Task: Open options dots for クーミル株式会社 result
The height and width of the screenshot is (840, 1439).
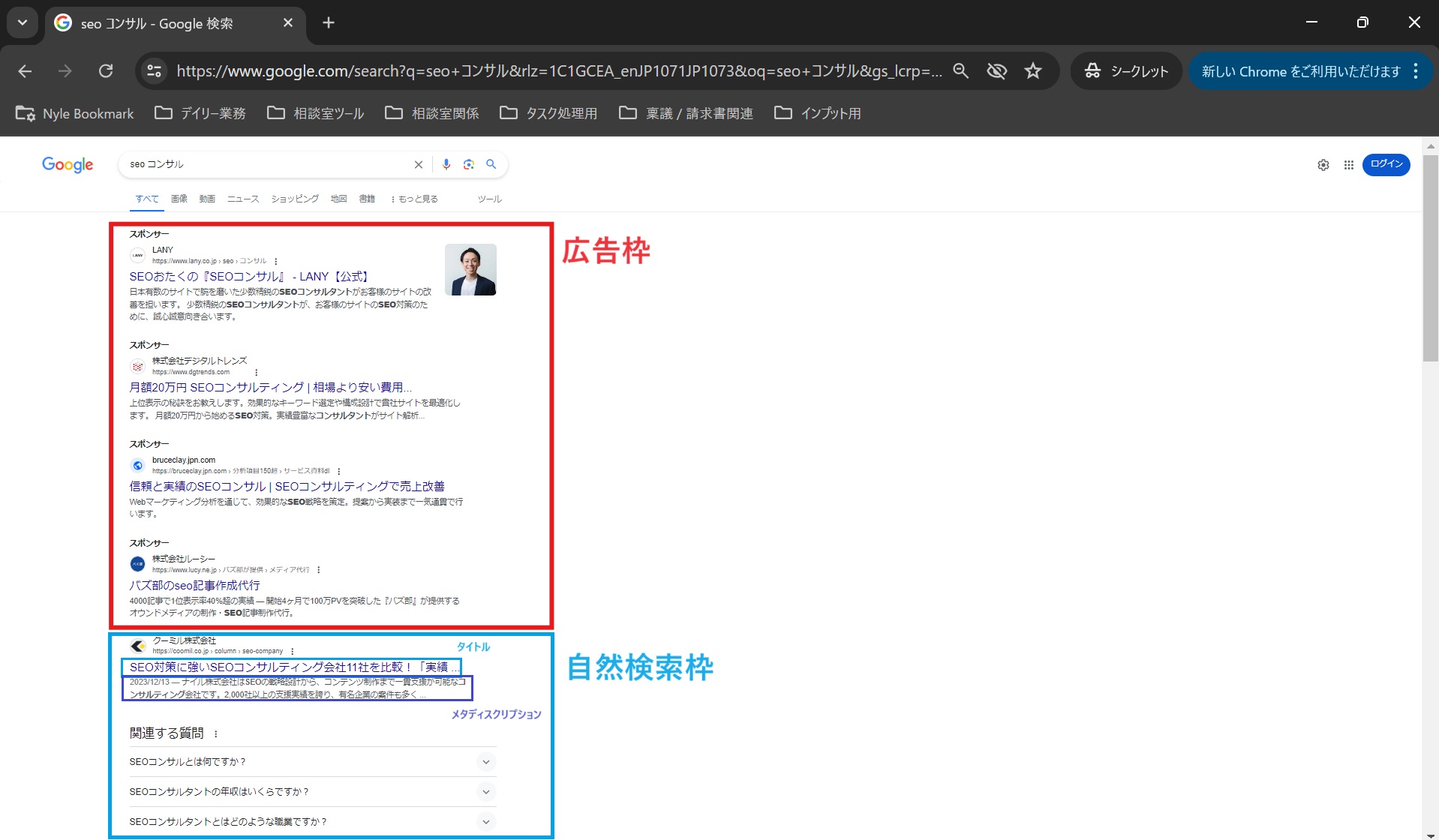Action: point(293,651)
